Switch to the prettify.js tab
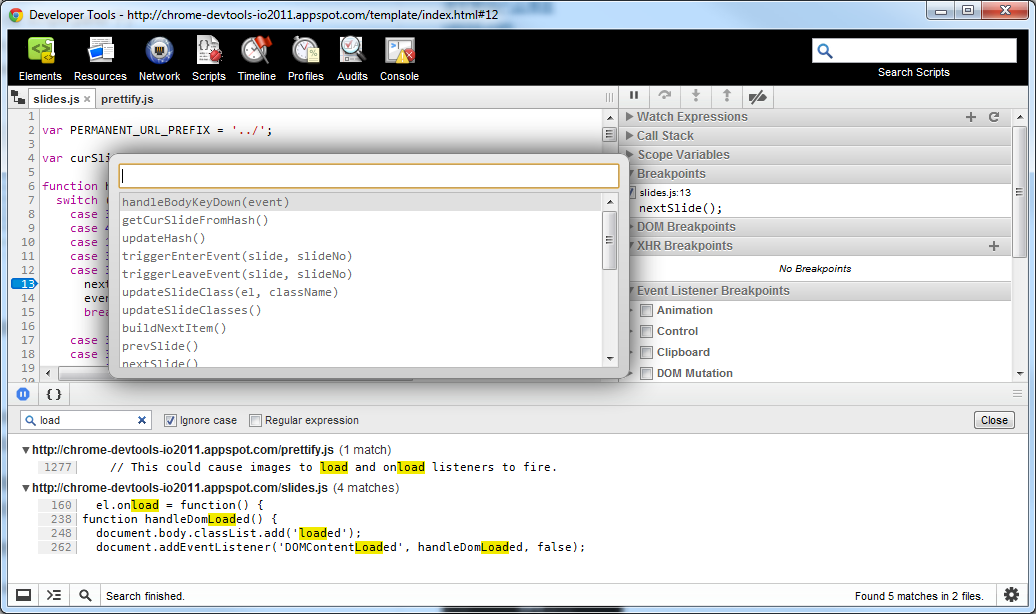 coord(128,99)
